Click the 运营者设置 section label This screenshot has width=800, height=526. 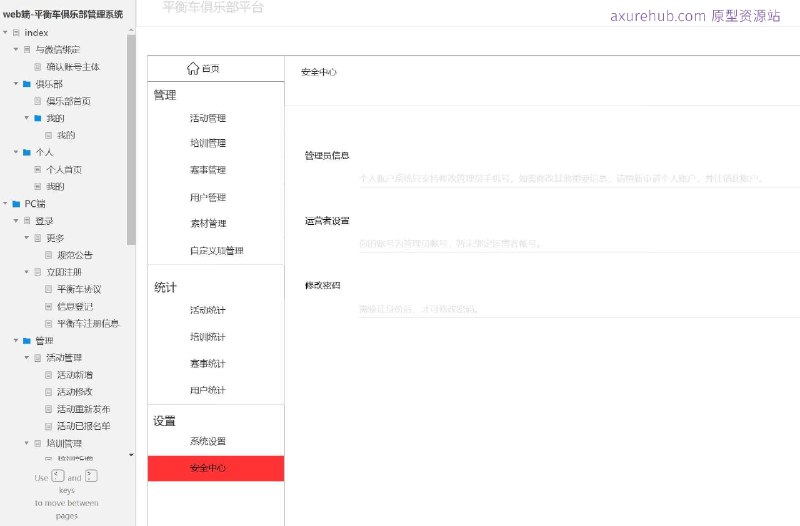pyautogui.click(x=327, y=220)
